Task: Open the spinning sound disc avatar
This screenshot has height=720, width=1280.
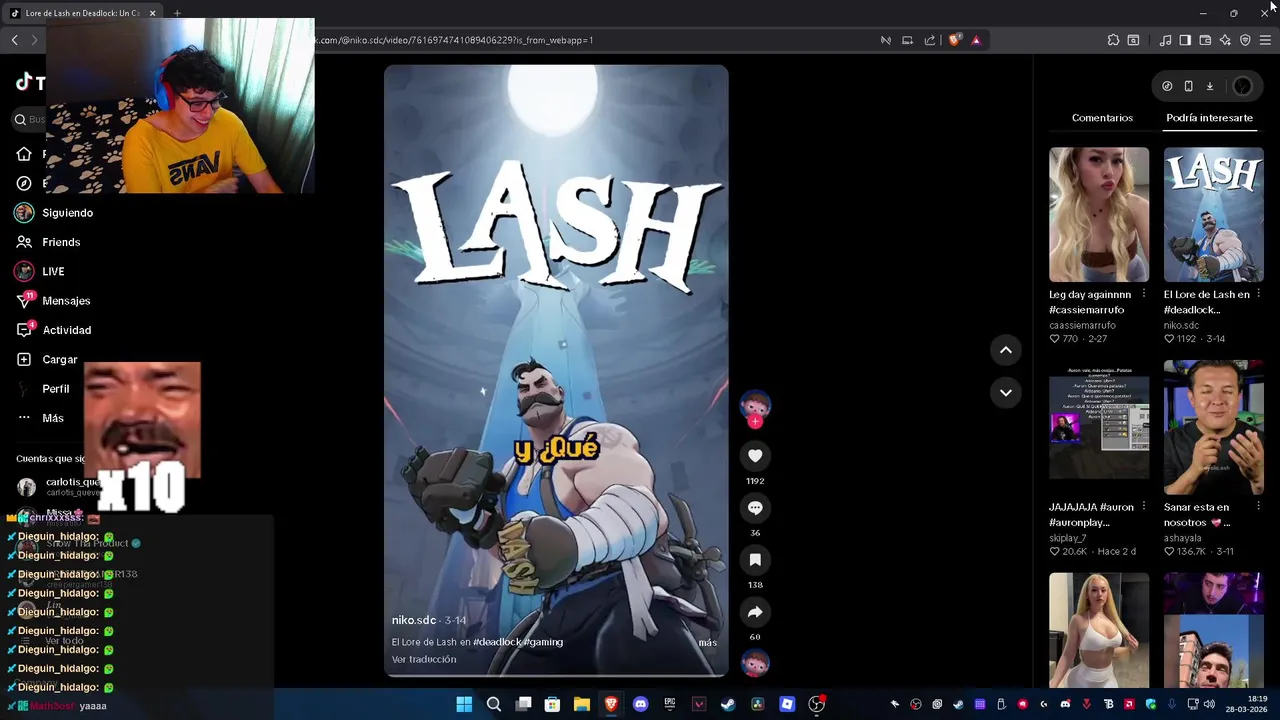Action: point(755,662)
